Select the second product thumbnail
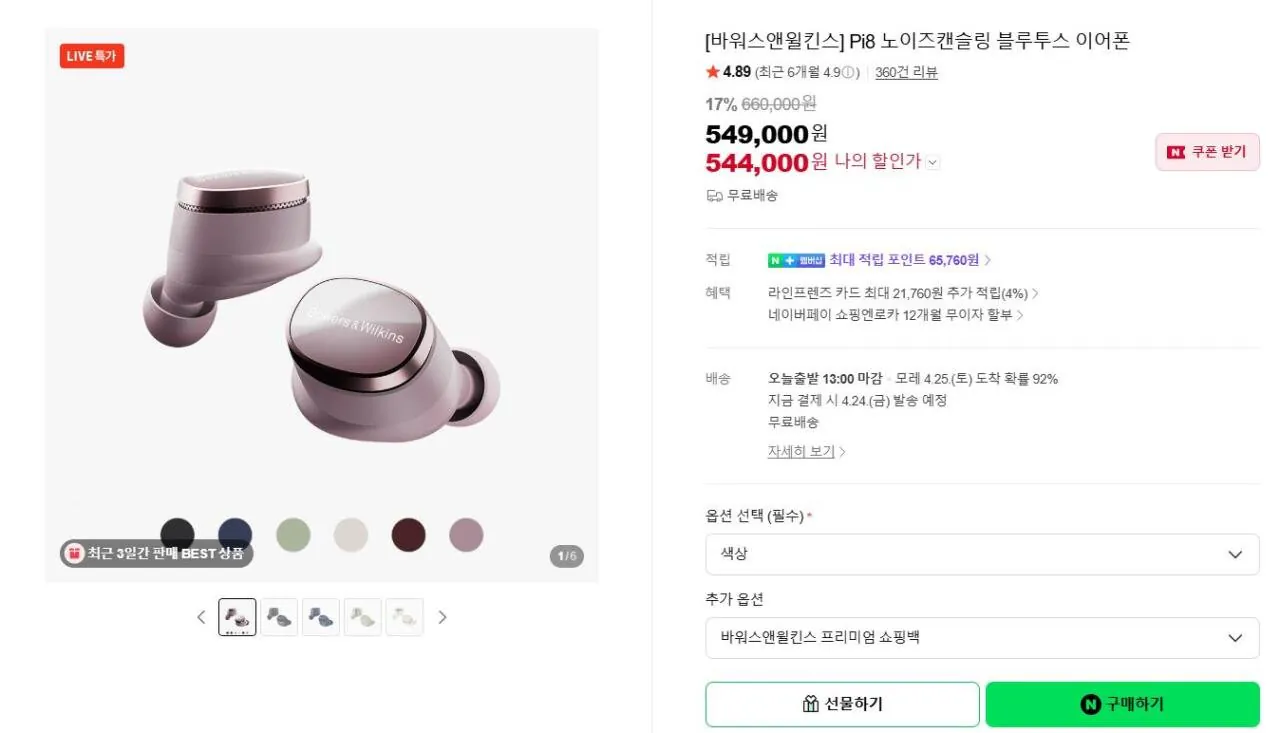 pyautogui.click(x=279, y=617)
